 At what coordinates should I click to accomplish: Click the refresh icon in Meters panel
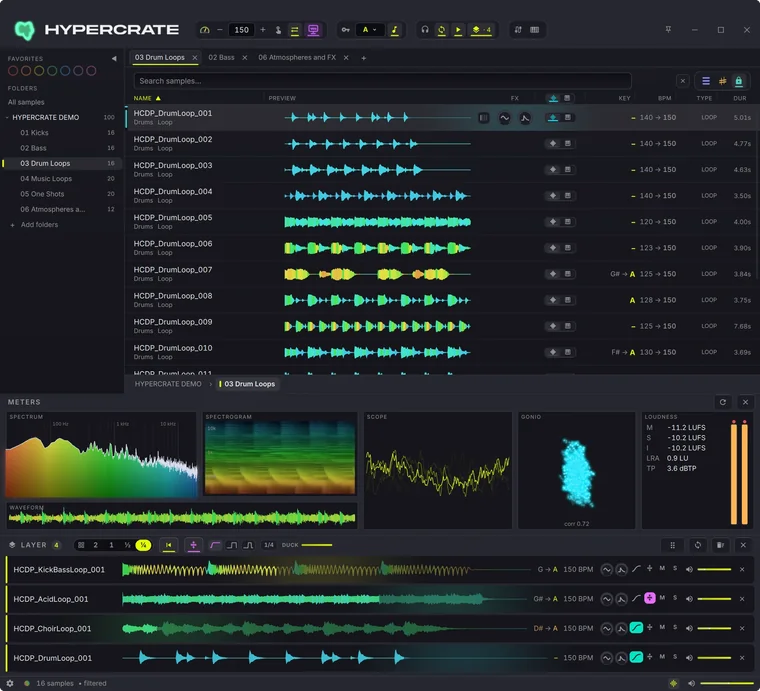(x=723, y=402)
